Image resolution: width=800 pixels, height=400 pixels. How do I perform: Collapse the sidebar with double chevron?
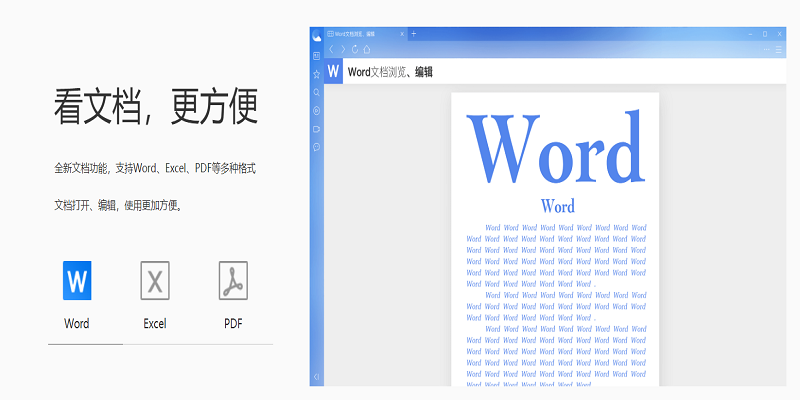316,377
